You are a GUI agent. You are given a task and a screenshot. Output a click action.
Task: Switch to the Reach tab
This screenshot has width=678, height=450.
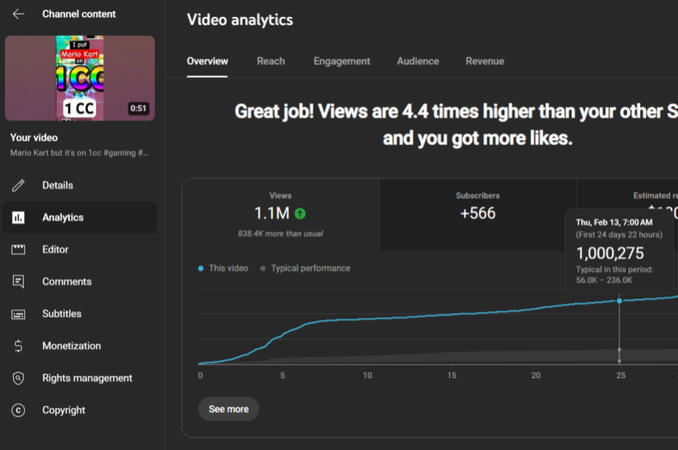pyautogui.click(x=270, y=61)
